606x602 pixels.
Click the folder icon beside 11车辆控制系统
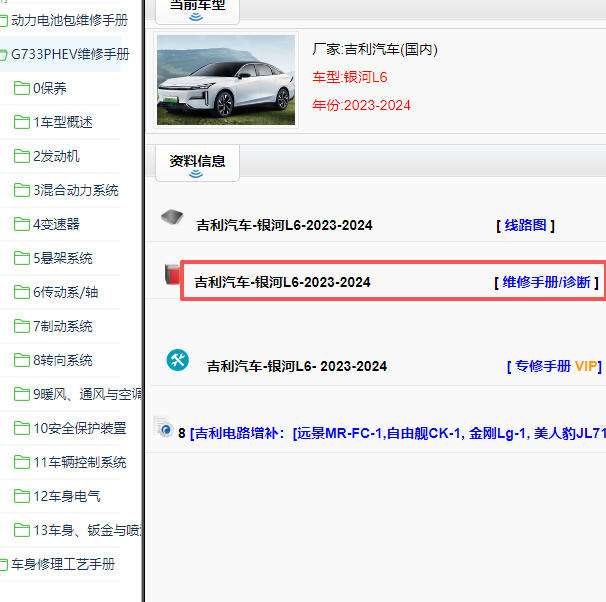pos(22,462)
